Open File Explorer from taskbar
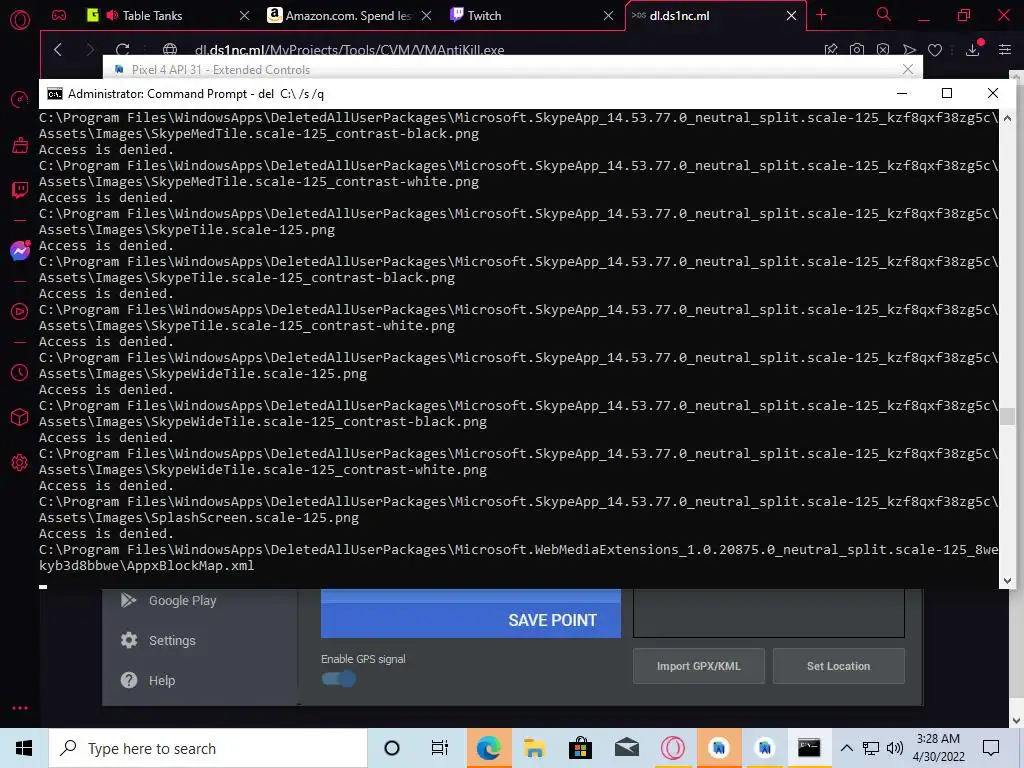 (534, 748)
